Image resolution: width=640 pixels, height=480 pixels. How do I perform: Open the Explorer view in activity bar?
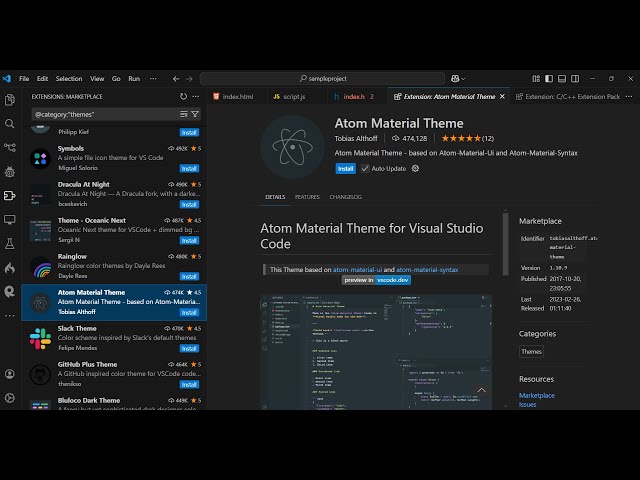point(10,100)
